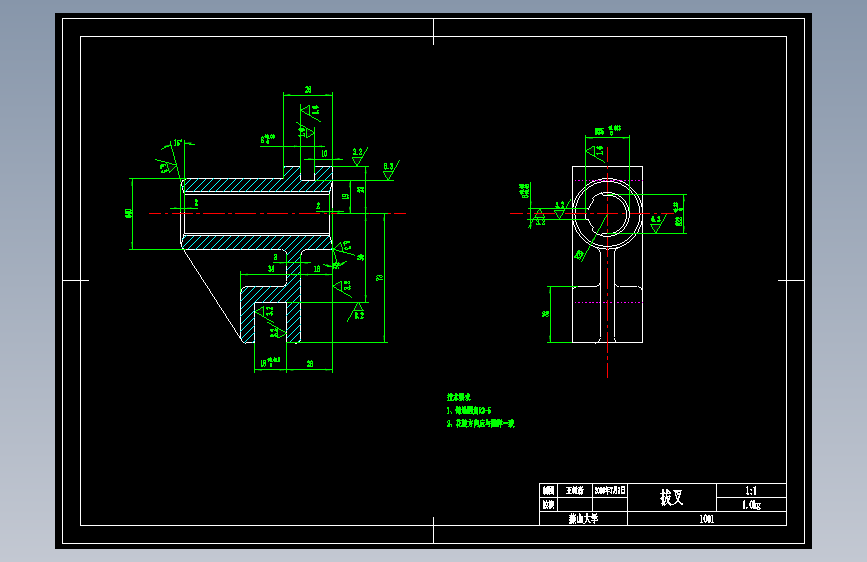Select the date cell ending "年7月1日"
The image size is (867, 562).
tap(610, 491)
